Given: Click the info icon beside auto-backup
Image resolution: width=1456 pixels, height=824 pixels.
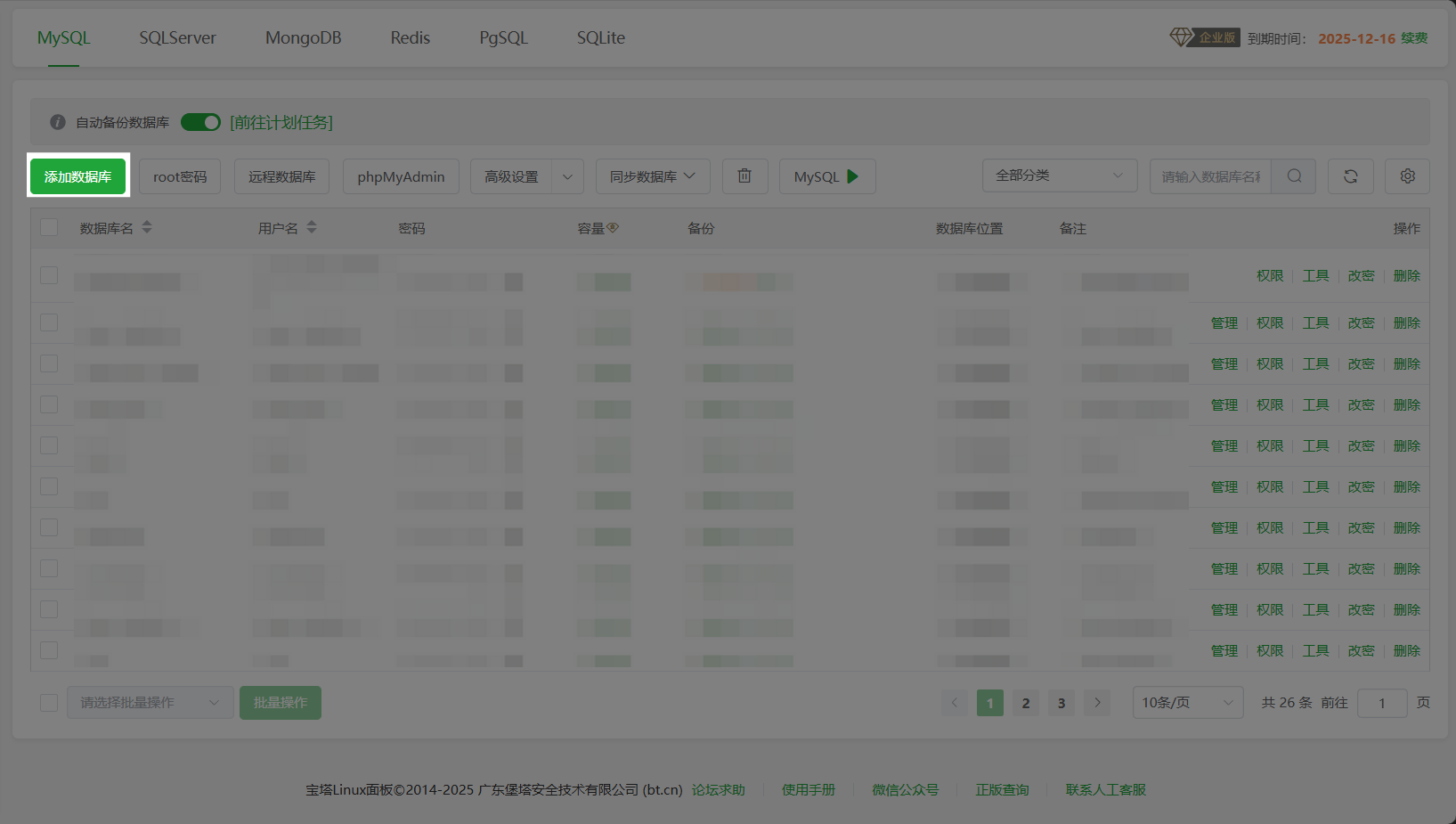Looking at the screenshot, I should pos(58,122).
